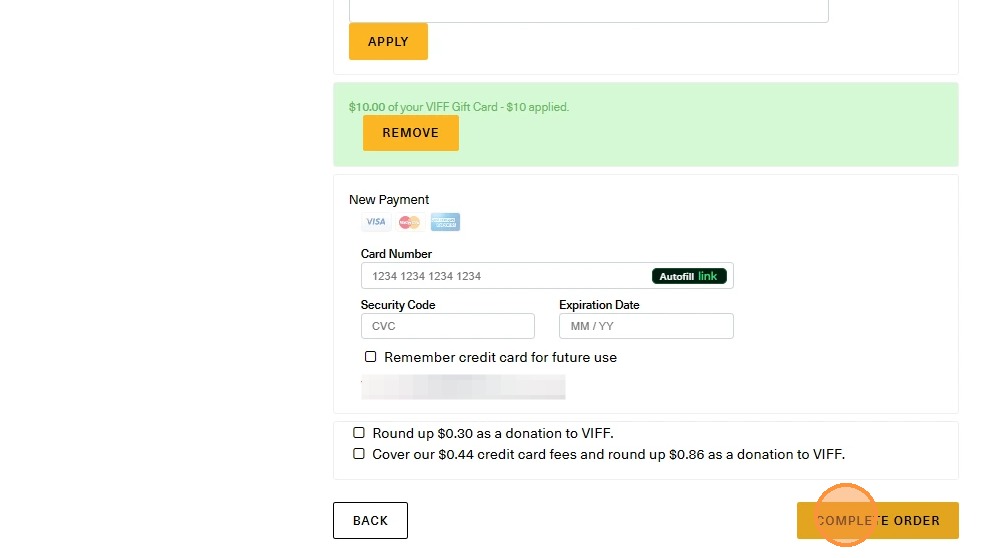Click into the Security Code CVC field
This screenshot has height=558, width=999.
[x=447, y=326]
